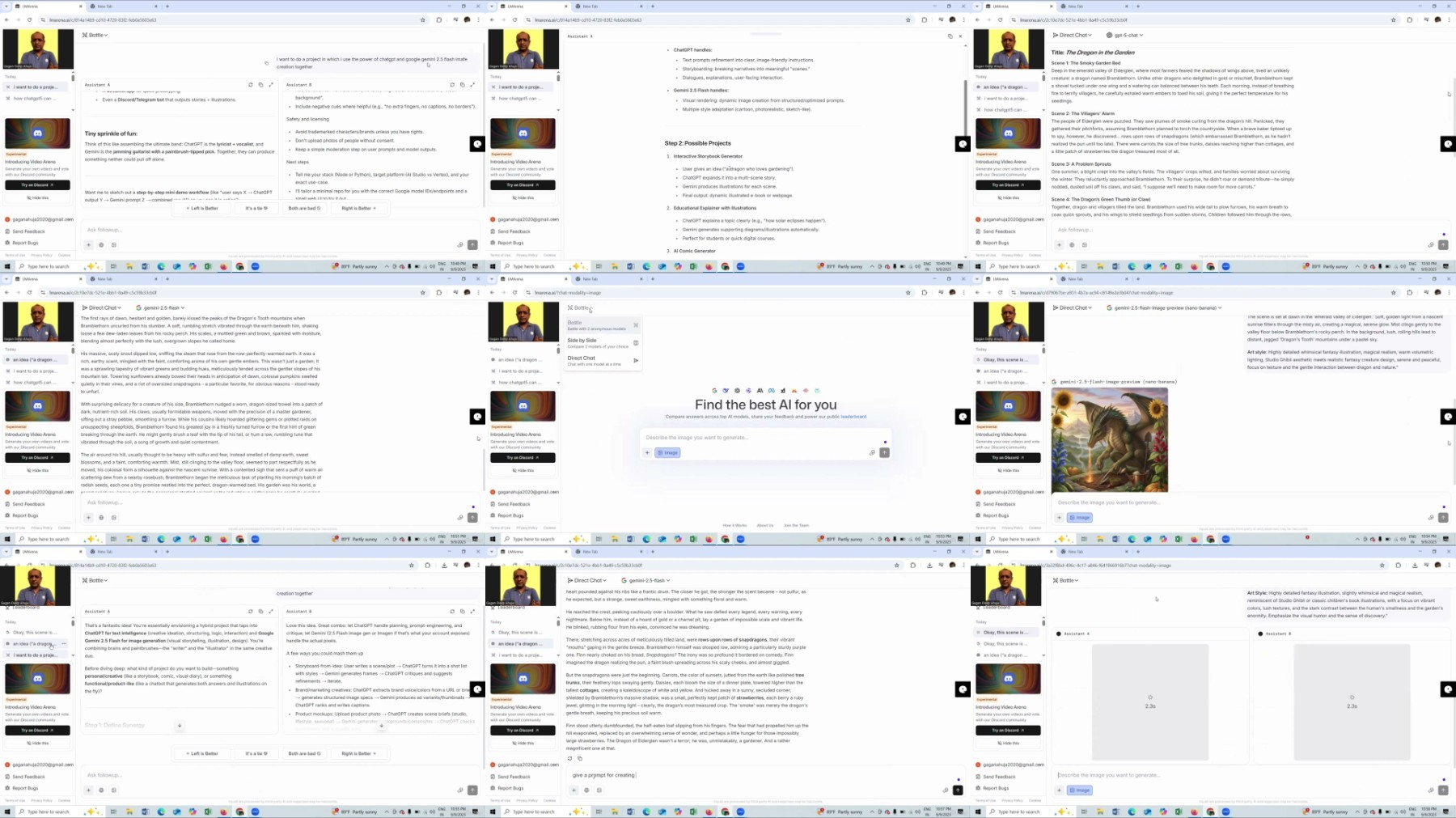Open Direct Chat dropdown in 'first rays of dawn' window
This screenshot has width=1456, height=818.
(x=101, y=307)
